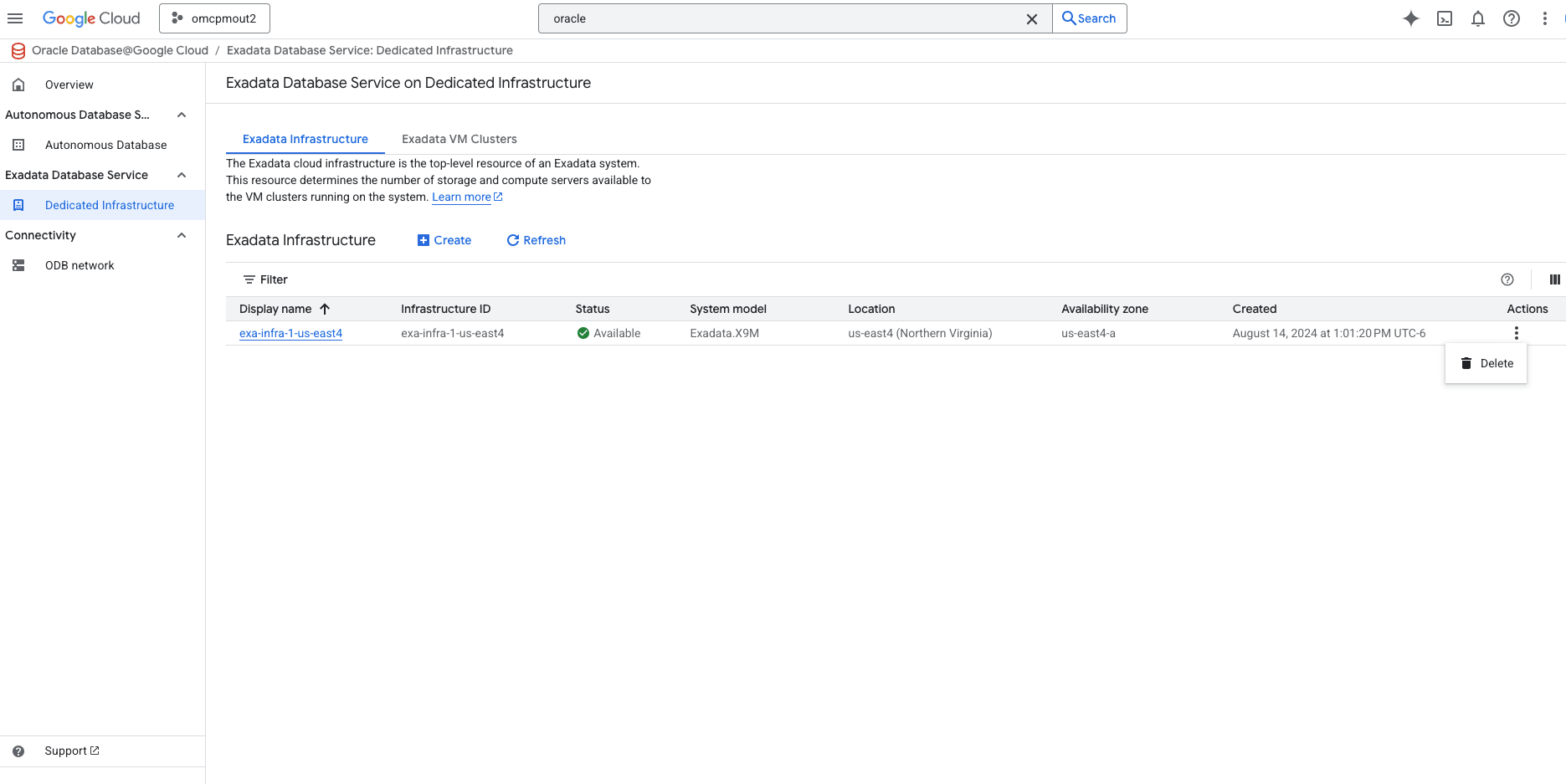Open Autonomous Database in sidebar

106,145
